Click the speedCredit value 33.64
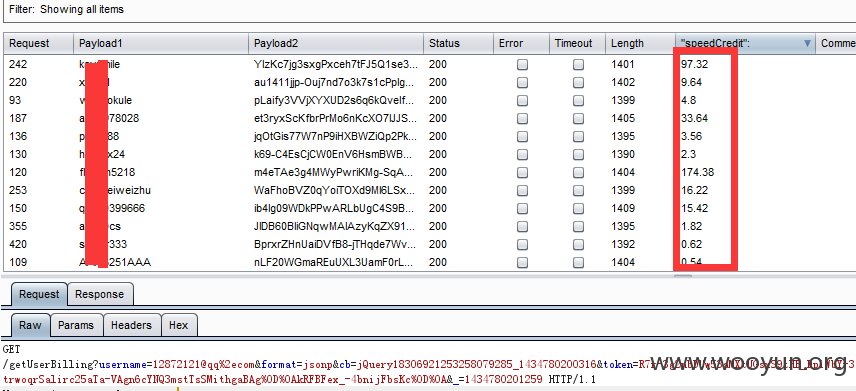Screen dimensions: 856x391 [694, 119]
